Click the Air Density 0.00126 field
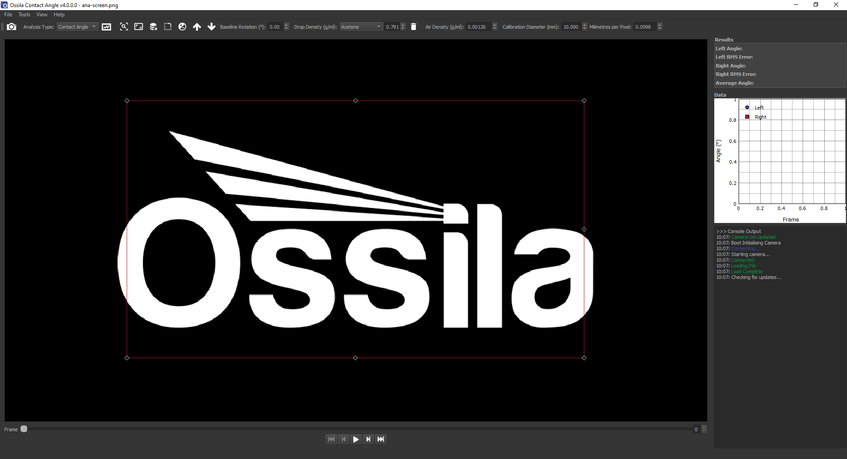This screenshot has width=847, height=459. (x=479, y=26)
